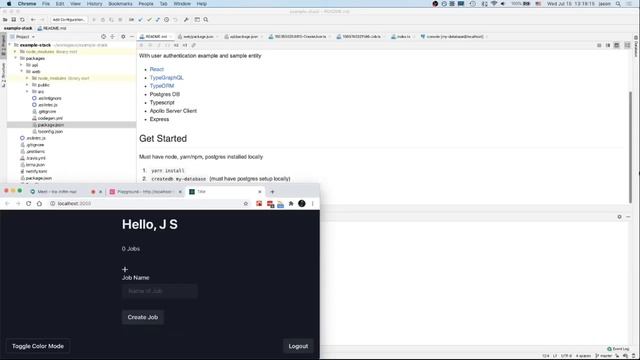Image resolution: width=640 pixels, height=360 pixels.
Task: Select .travis.yml in project tree
Action: (x=36, y=158)
